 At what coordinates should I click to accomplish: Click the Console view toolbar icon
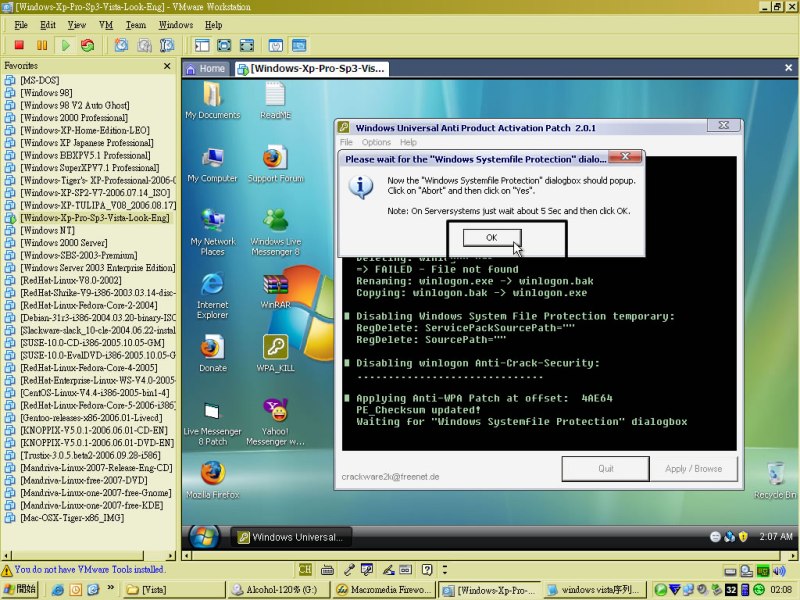tap(299, 45)
